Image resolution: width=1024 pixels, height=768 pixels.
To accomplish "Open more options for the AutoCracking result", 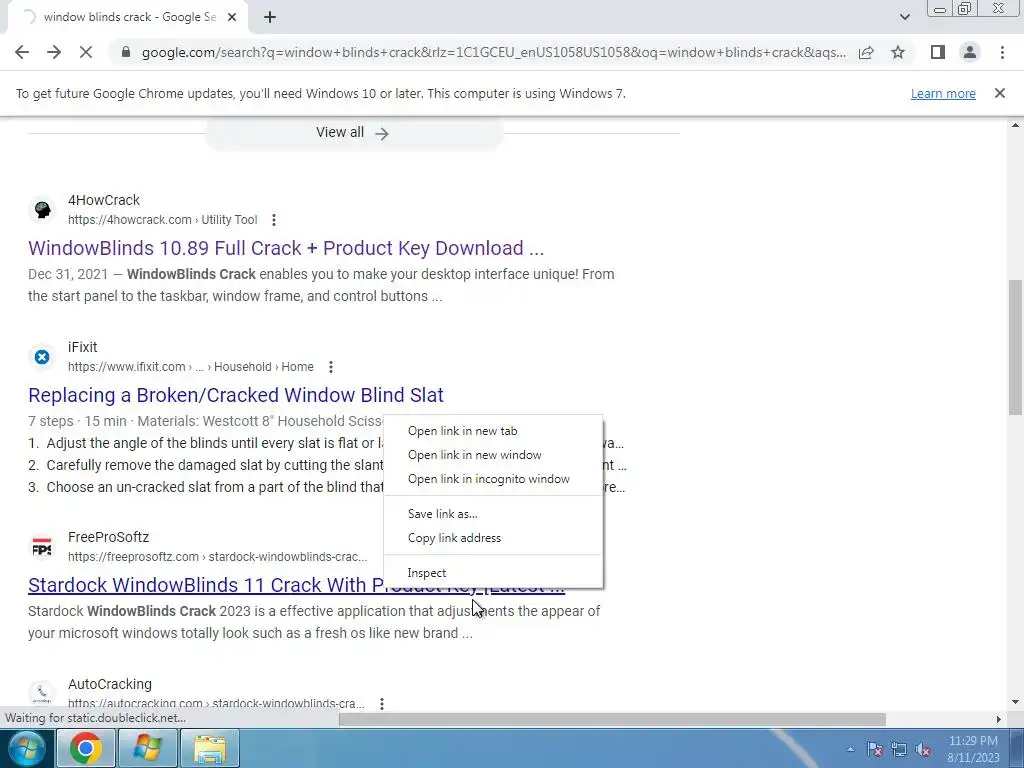I will click(381, 703).
